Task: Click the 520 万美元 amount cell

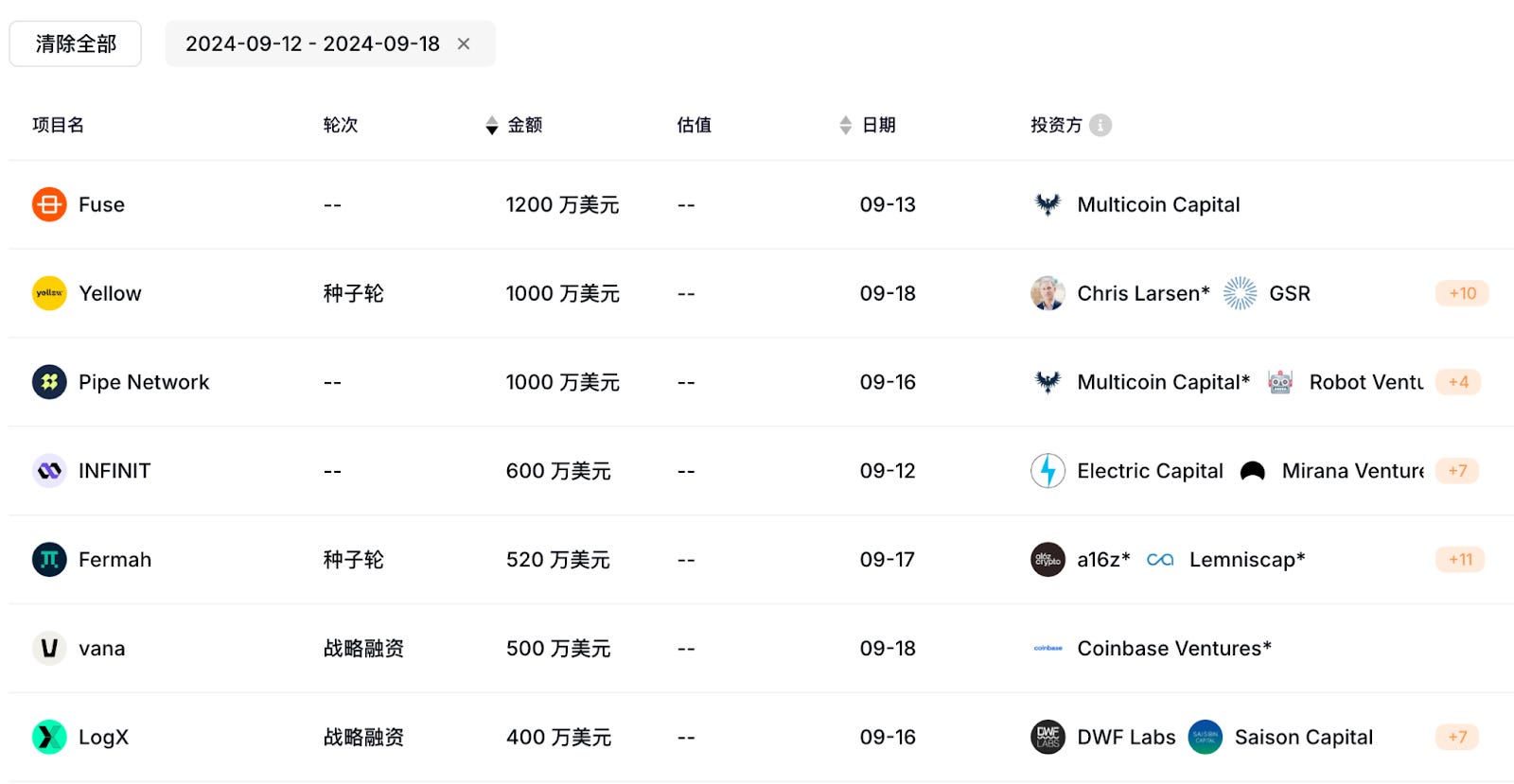Action: (x=558, y=560)
